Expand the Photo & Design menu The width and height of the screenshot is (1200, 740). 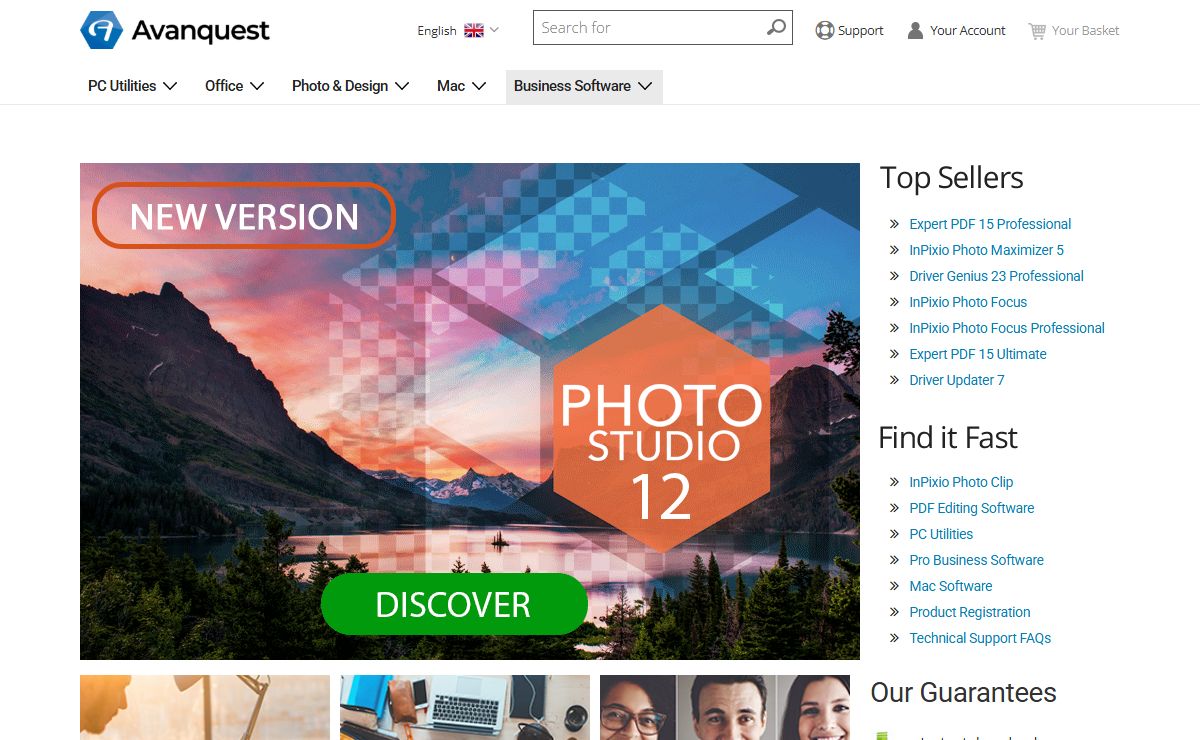(x=350, y=86)
